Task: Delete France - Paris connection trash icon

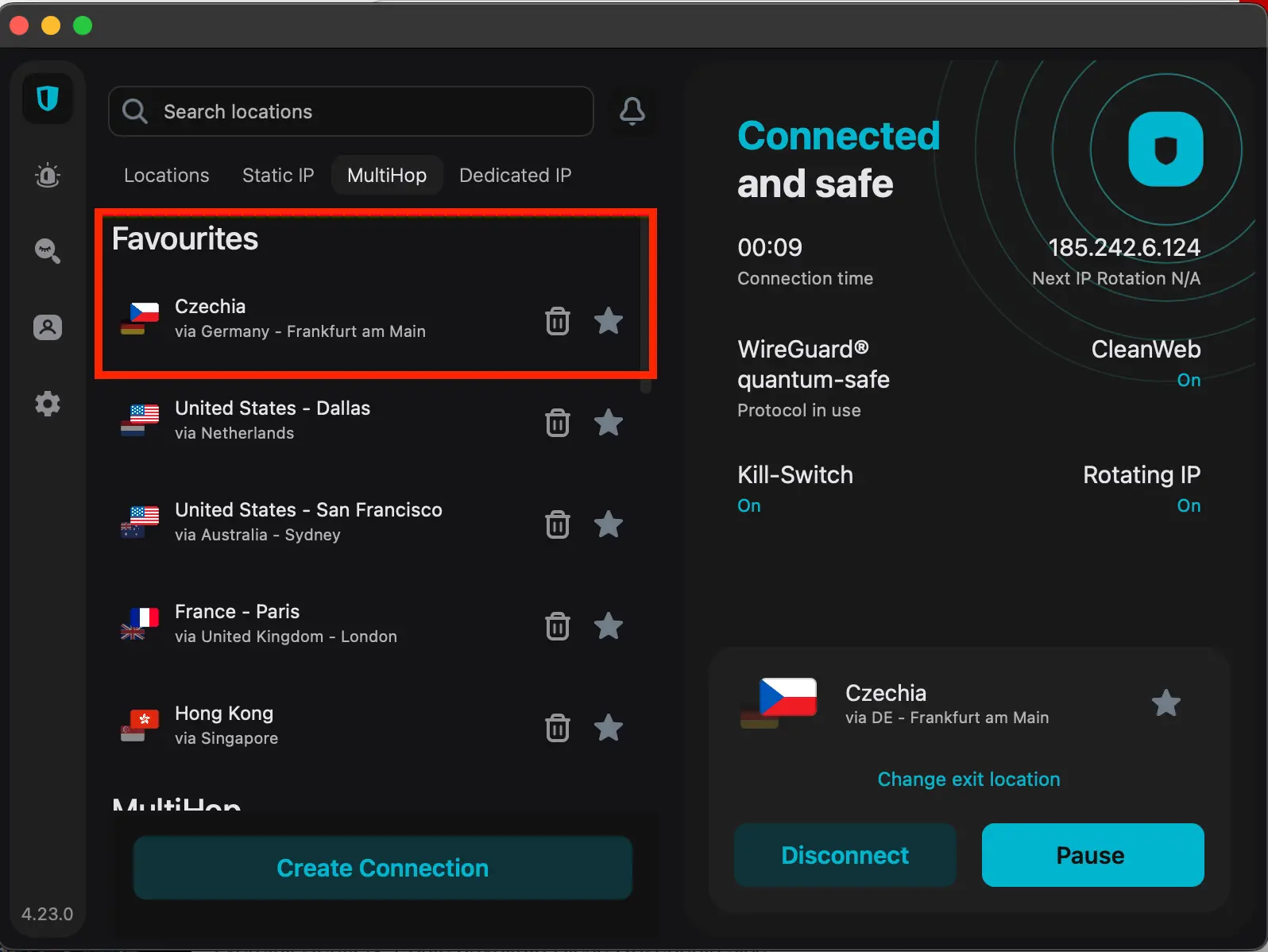Action: click(558, 626)
